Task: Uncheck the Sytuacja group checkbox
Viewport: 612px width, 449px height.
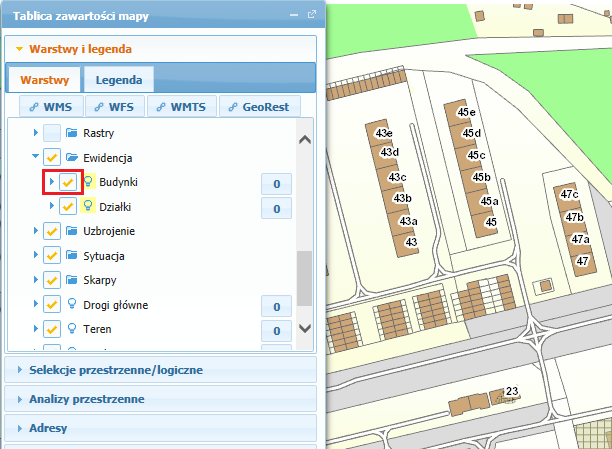Action: [52, 255]
